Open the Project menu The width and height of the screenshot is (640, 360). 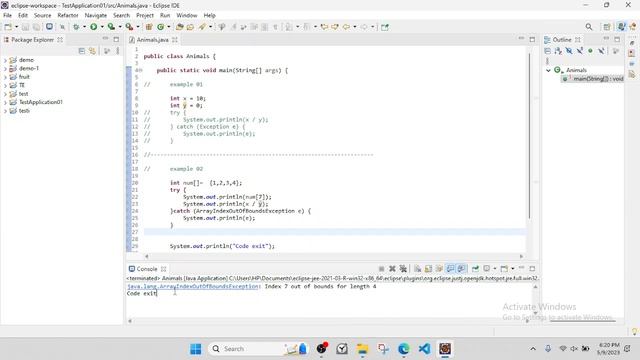[145, 15]
